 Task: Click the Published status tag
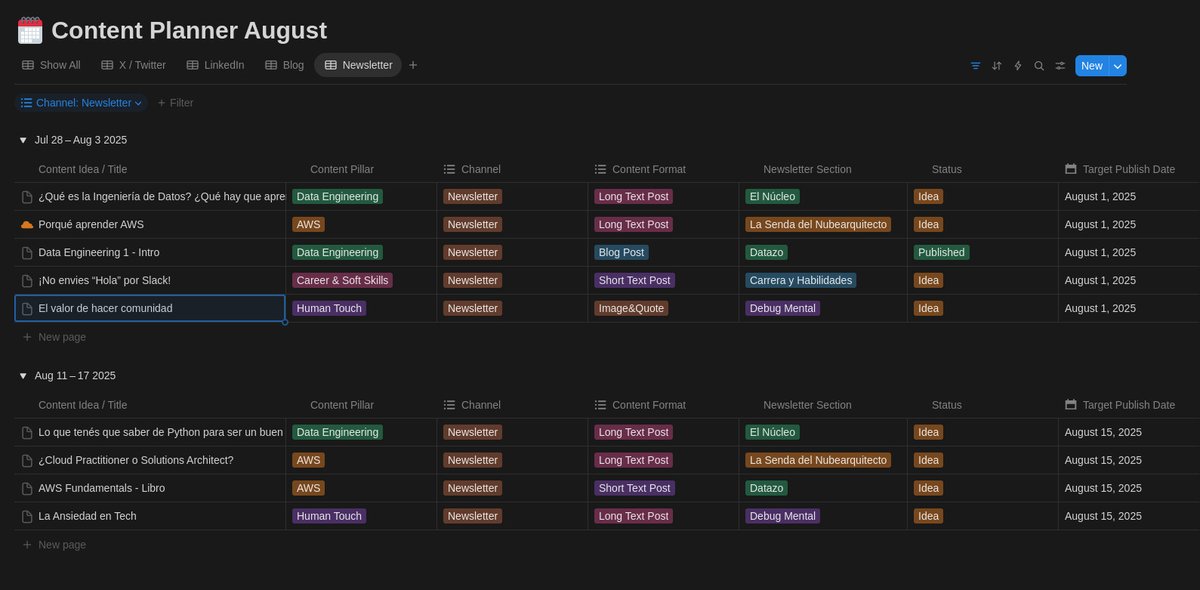(x=941, y=253)
